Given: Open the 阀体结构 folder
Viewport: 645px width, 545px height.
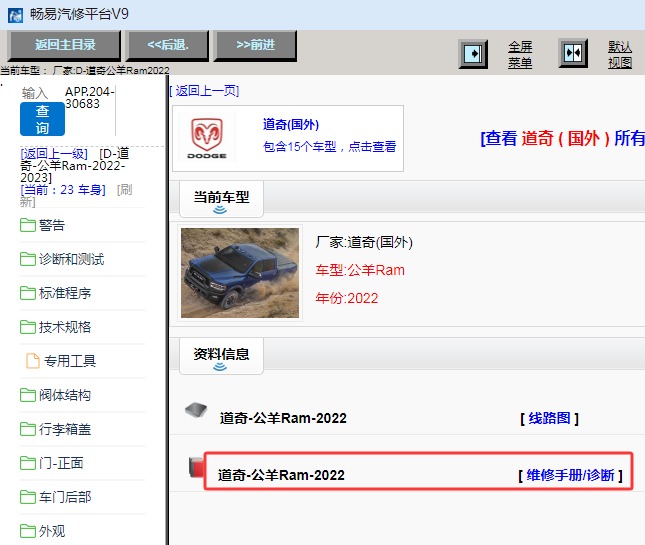Looking at the screenshot, I should (65, 395).
